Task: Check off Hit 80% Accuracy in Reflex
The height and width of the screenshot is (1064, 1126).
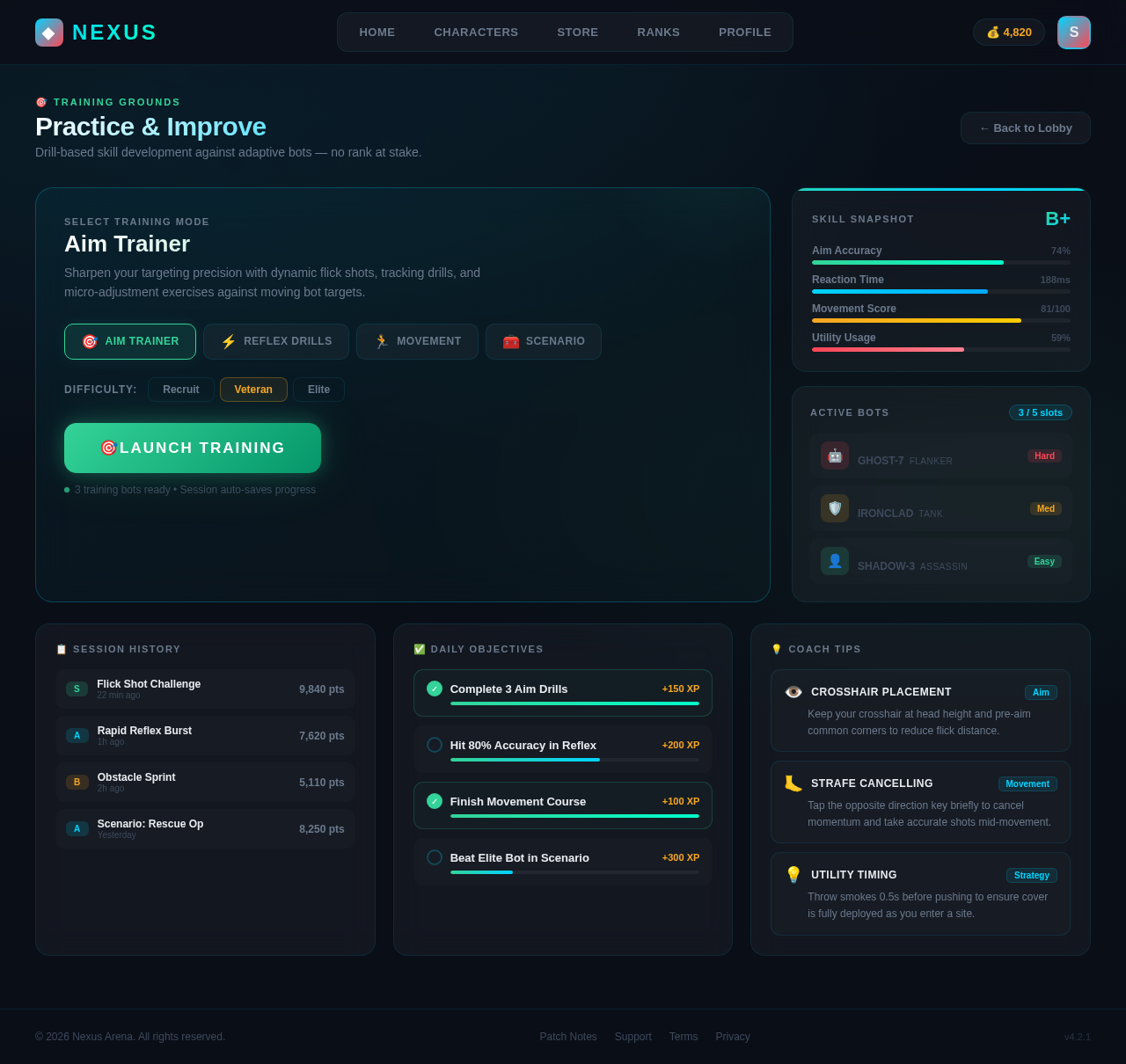Action: click(435, 745)
